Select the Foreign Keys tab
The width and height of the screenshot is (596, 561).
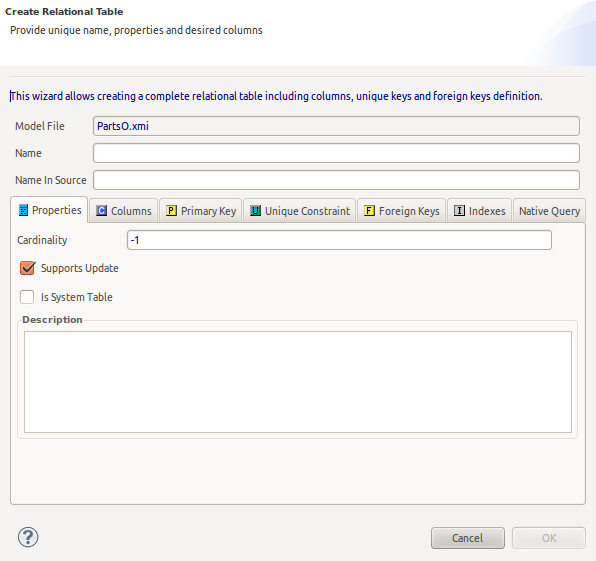[401, 211]
